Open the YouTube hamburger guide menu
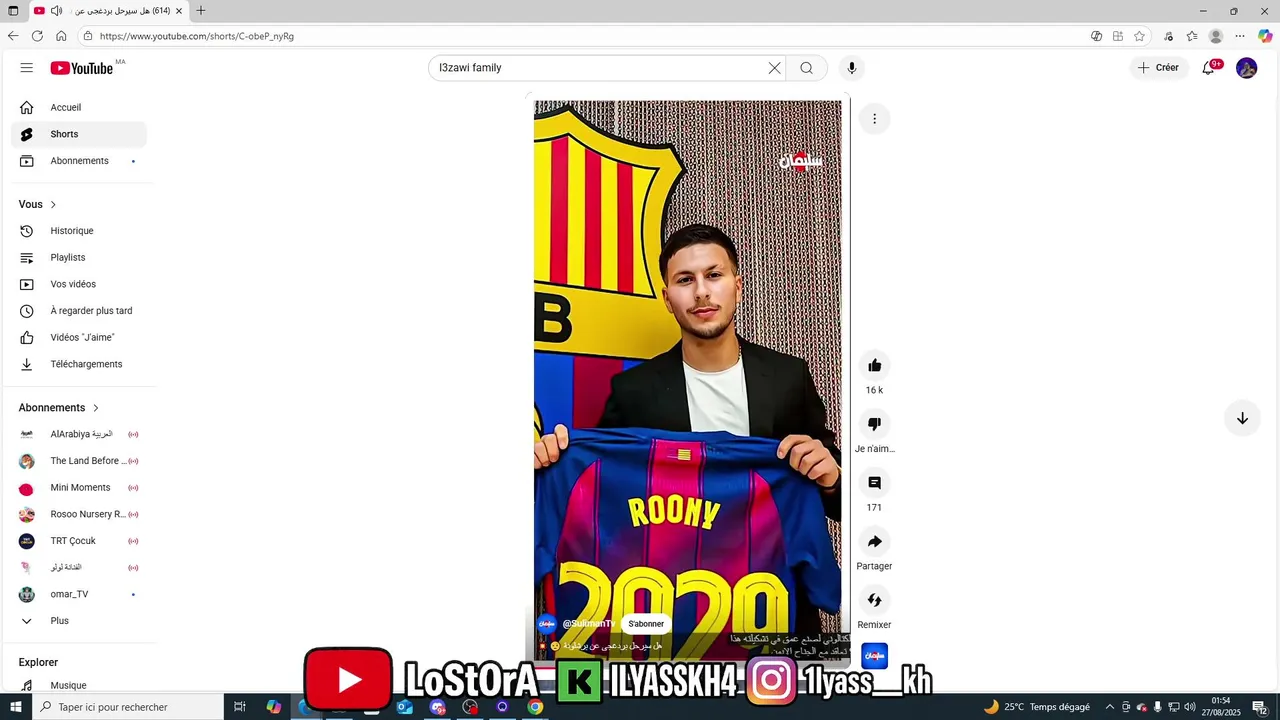The width and height of the screenshot is (1280, 720). tap(27, 68)
